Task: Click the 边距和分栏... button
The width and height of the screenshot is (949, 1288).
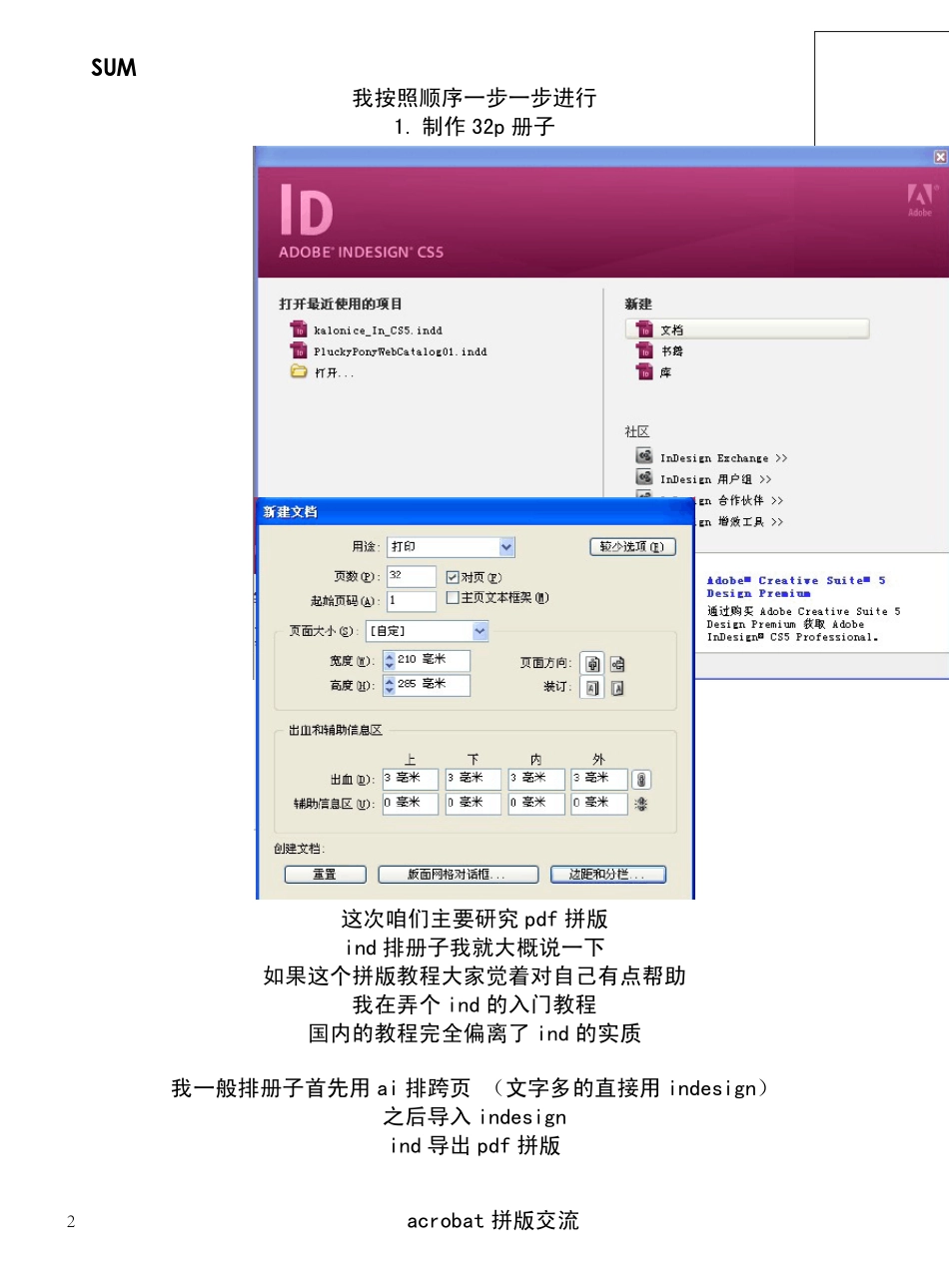Action: pos(608,875)
